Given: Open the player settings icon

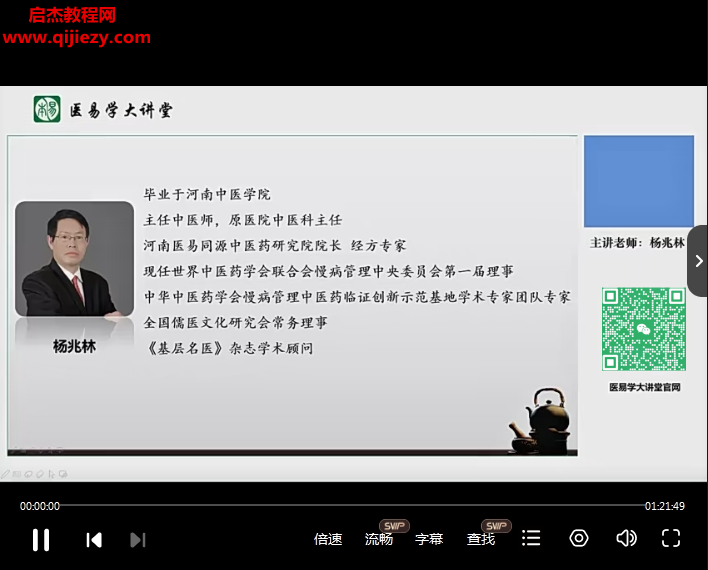Looking at the screenshot, I should point(579,538).
